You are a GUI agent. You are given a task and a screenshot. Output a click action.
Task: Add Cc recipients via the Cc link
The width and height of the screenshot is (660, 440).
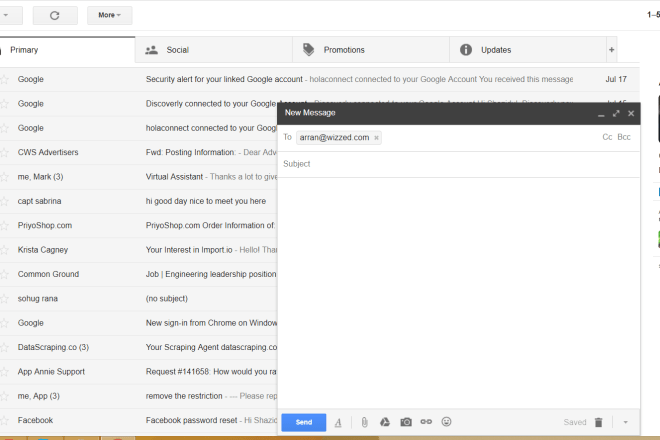point(606,137)
